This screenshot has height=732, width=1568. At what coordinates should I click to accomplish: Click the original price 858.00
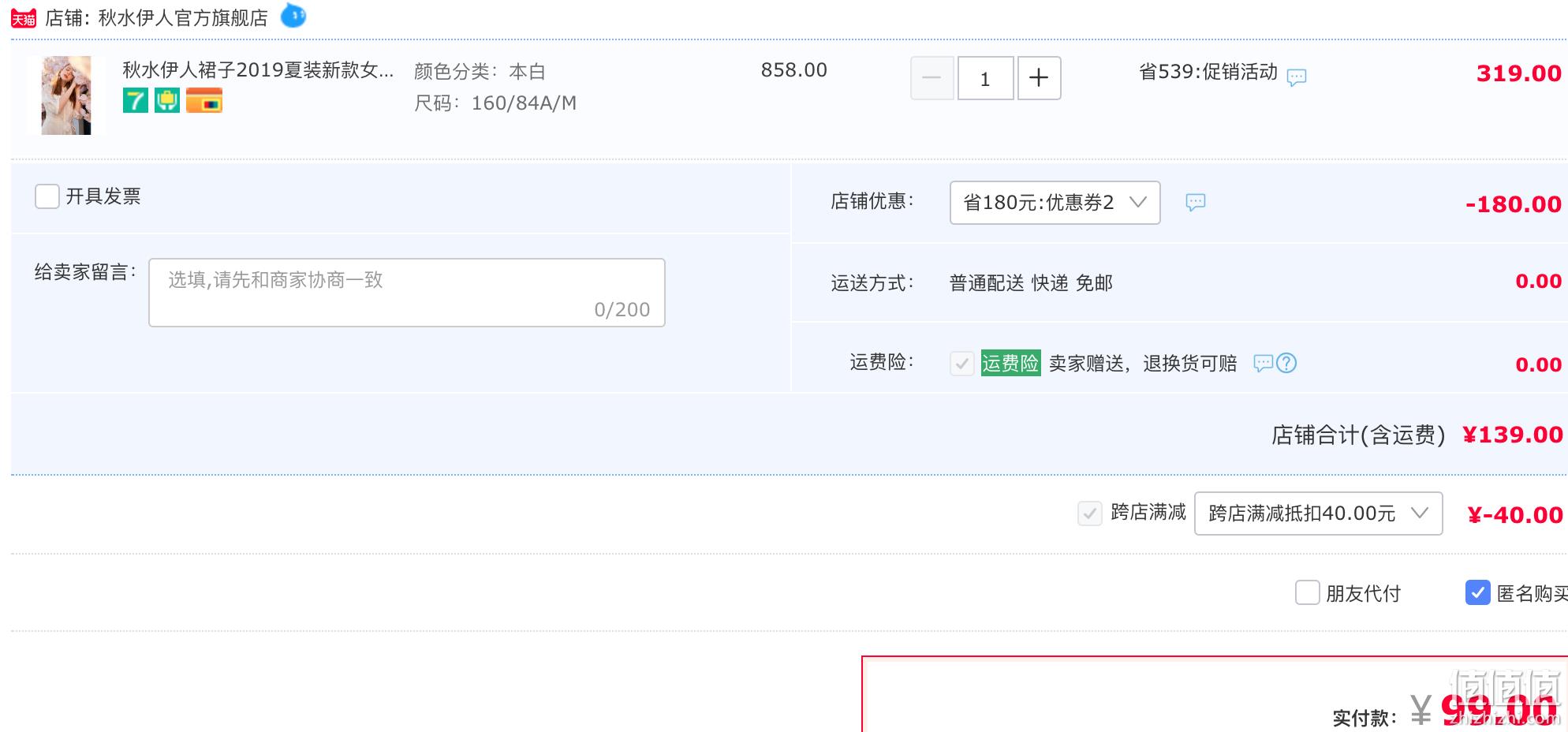tap(794, 70)
